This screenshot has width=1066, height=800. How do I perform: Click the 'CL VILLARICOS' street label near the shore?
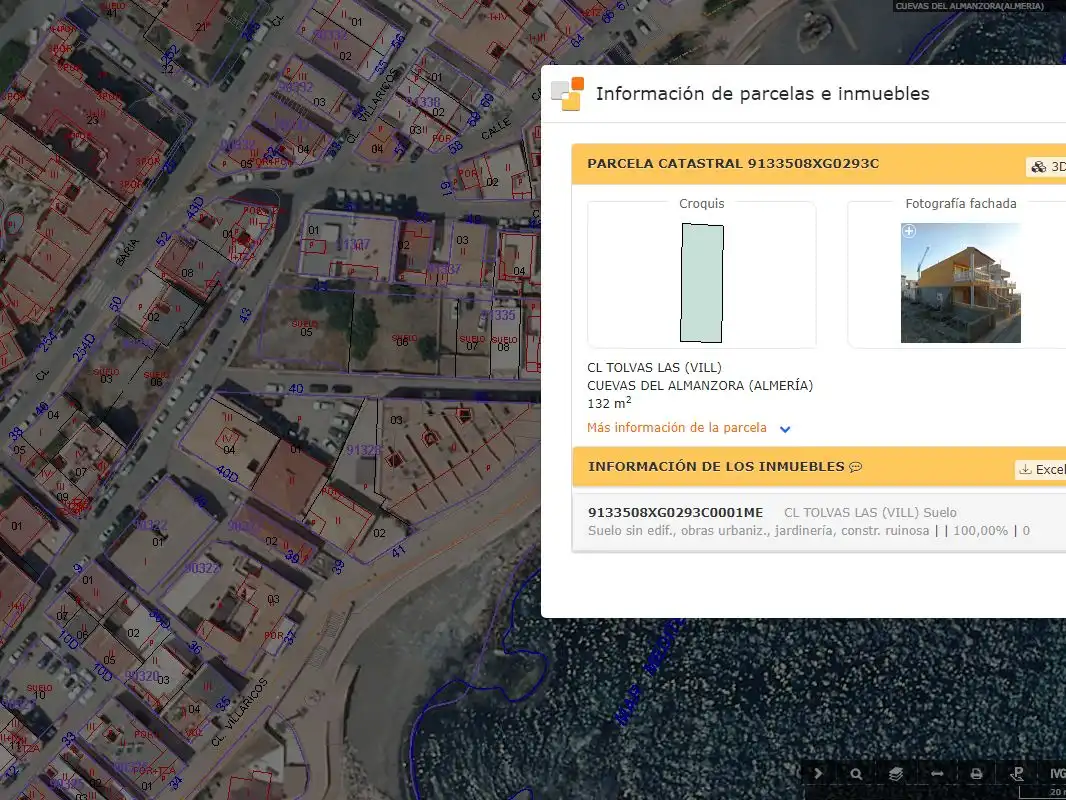tap(239, 712)
